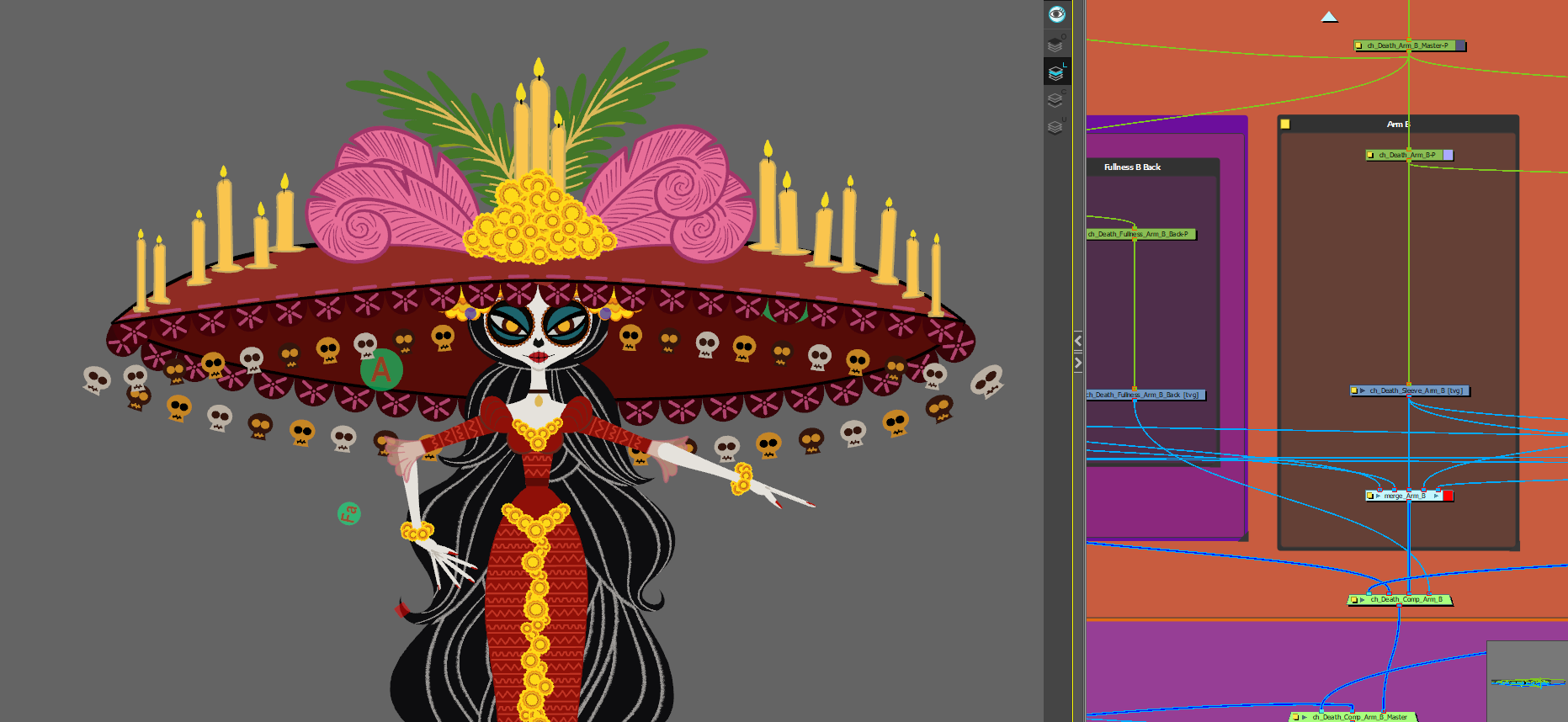Select the Fullness B Back backdrop title
Image resolution: width=1568 pixels, height=722 pixels.
click(x=1132, y=167)
